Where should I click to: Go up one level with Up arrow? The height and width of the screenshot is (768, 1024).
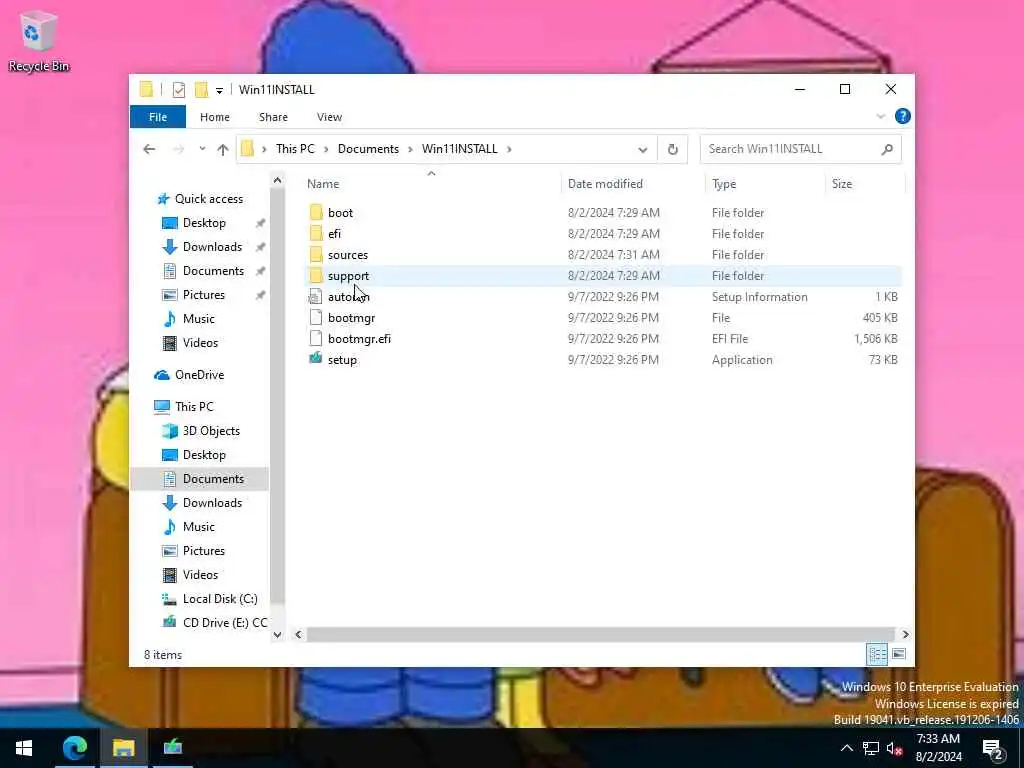[223, 149]
